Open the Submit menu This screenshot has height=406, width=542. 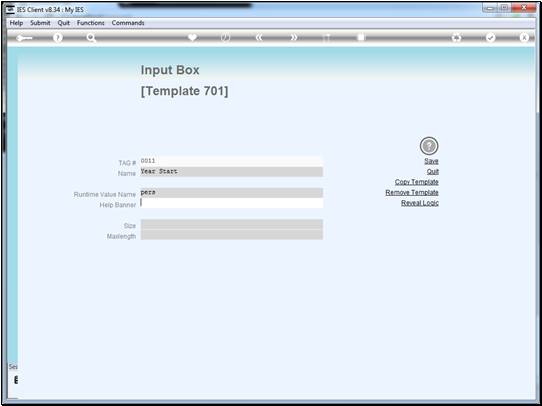point(40,23)
